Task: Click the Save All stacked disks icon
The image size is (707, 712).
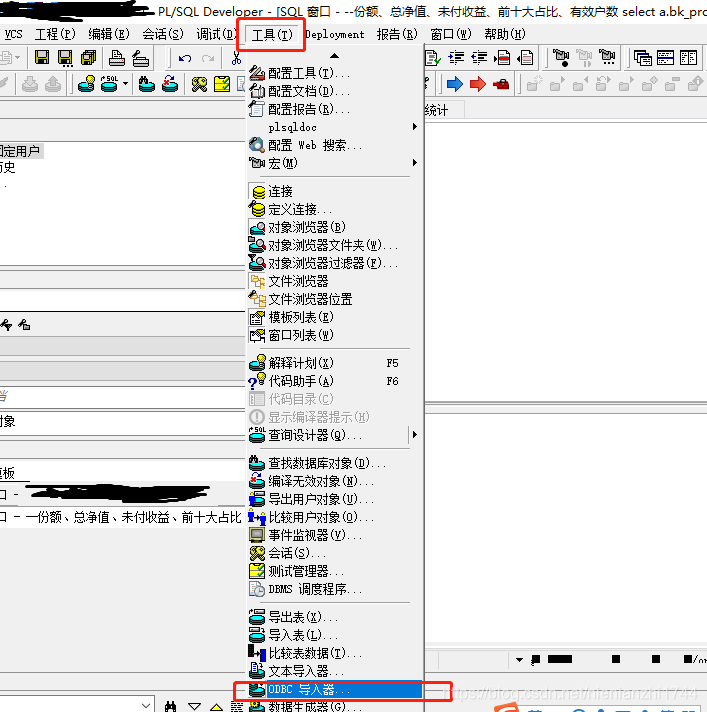Action: (x=89, y=58)
